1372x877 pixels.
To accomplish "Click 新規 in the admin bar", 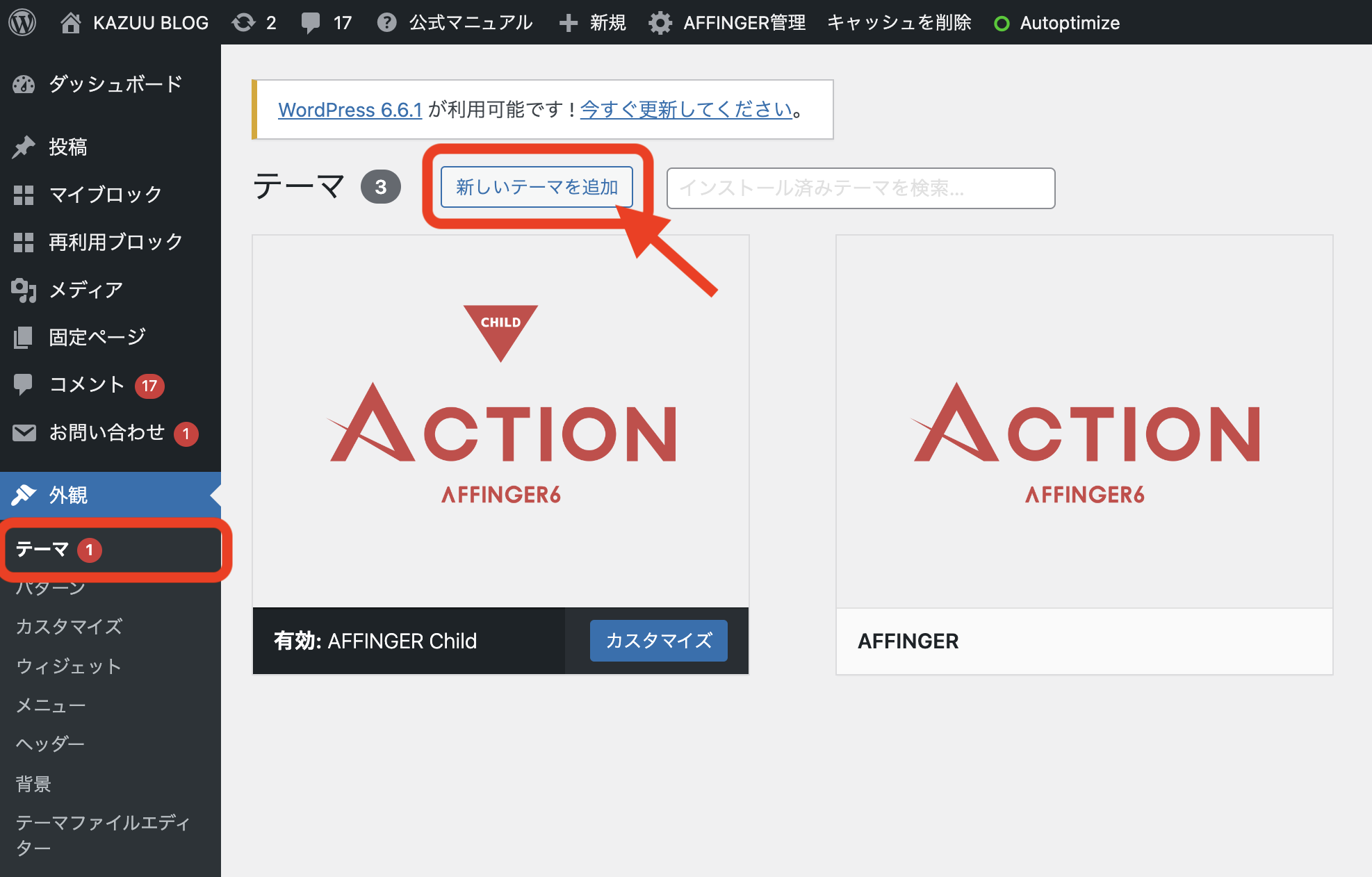I will tap(608, 23).
